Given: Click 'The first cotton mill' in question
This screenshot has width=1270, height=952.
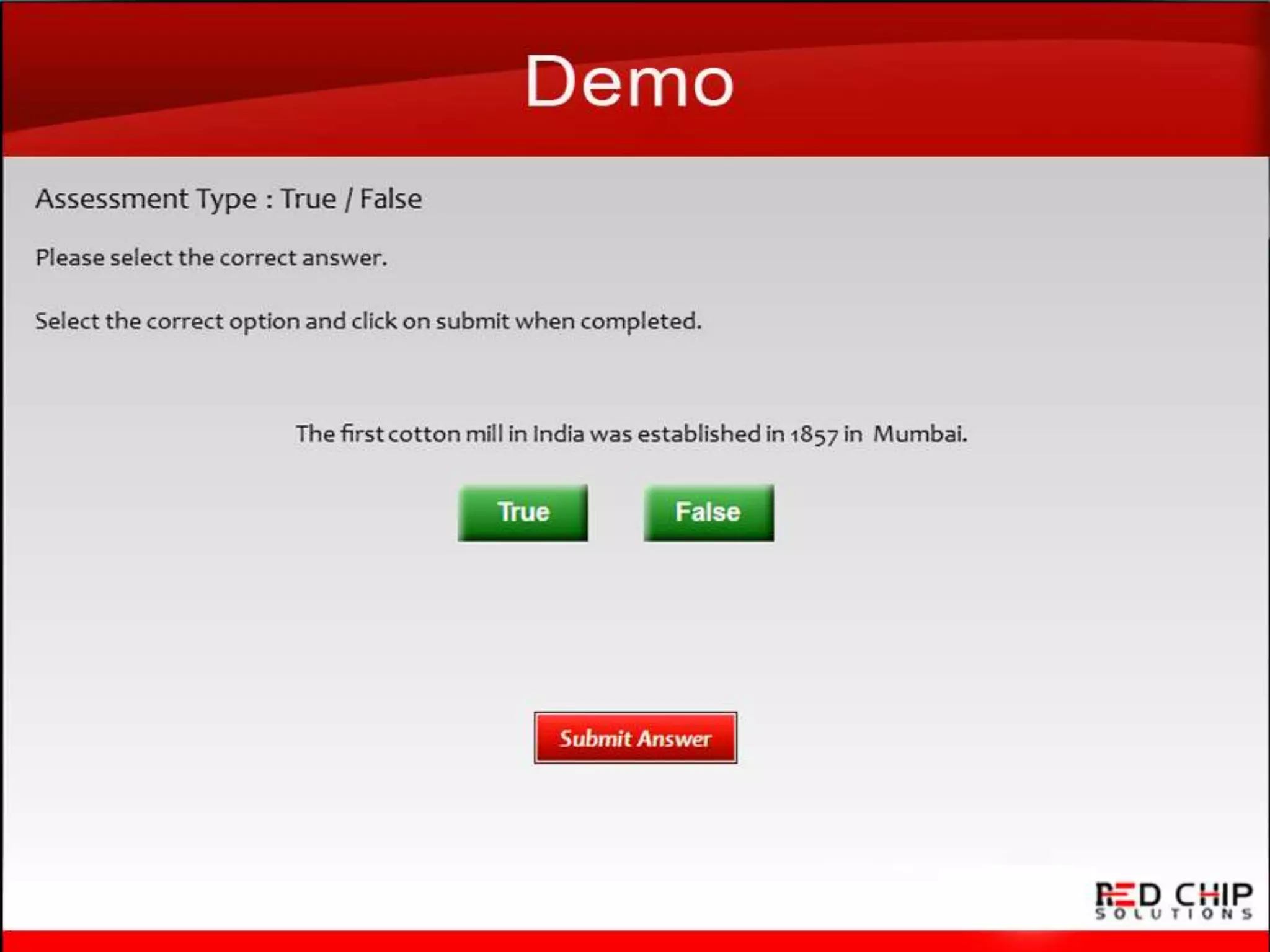Looking at the screenshot, I should pyautogui.click(x=398, y=434).
